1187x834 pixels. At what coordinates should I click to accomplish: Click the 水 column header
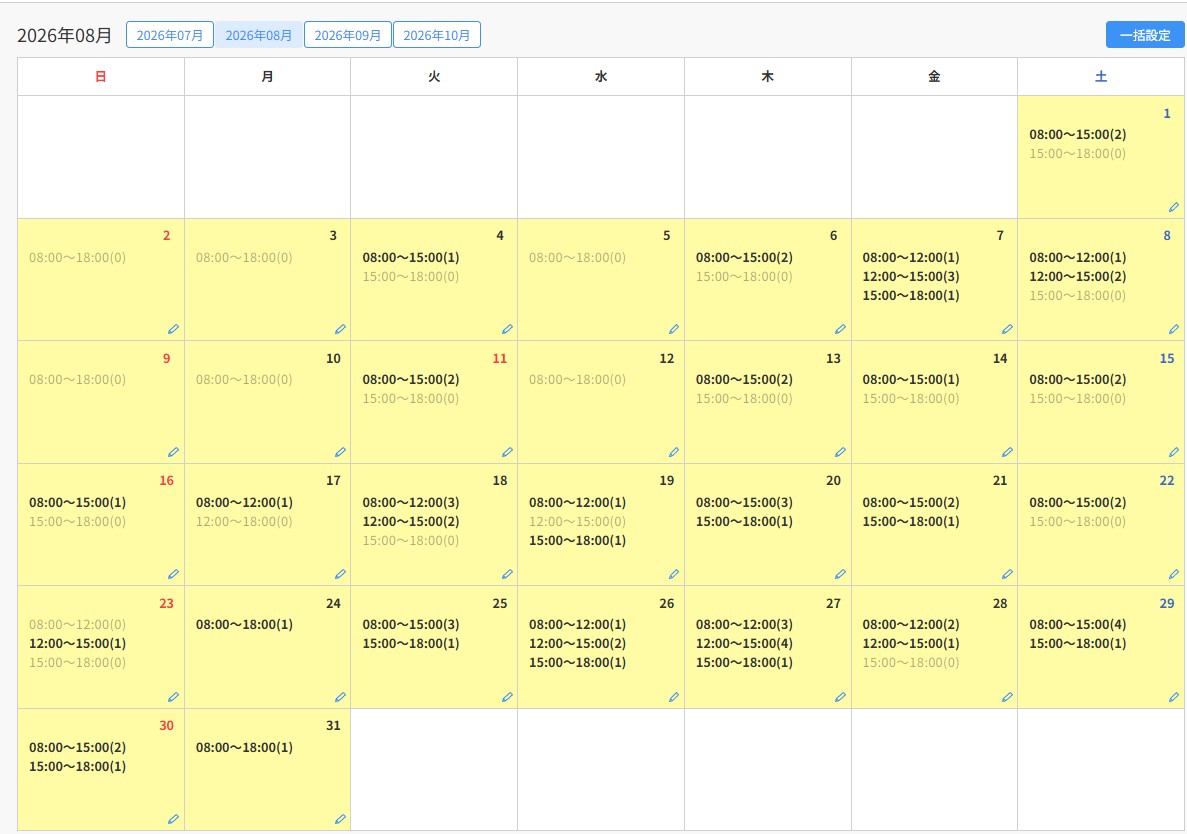(601, 76)
